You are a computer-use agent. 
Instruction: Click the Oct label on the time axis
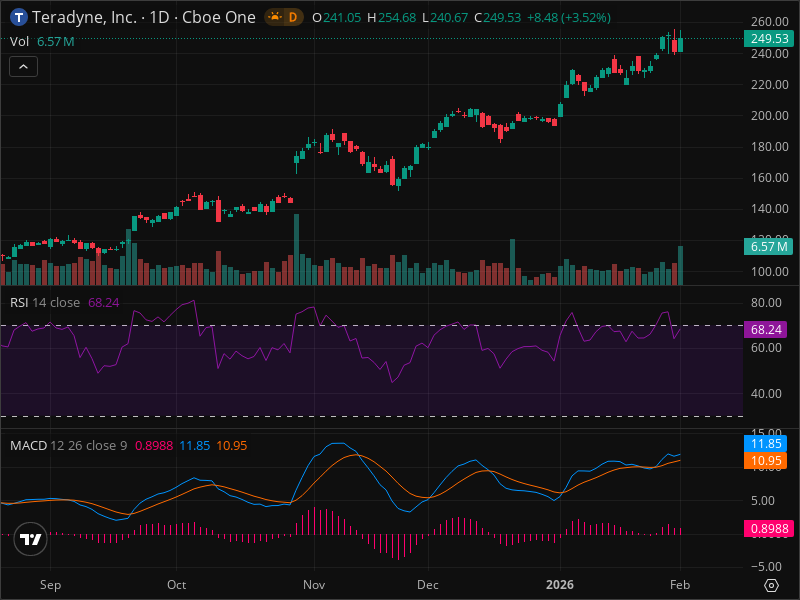point(177,585)
